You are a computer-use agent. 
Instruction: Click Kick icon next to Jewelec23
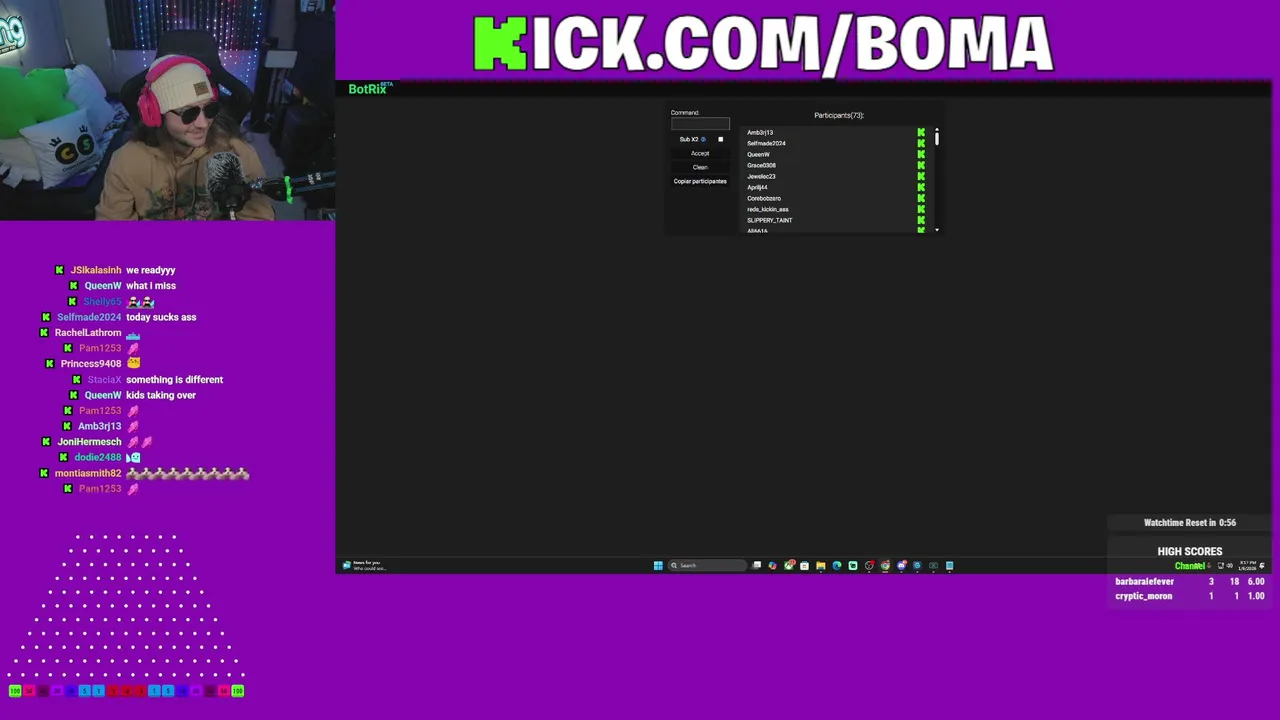(921, 176)
